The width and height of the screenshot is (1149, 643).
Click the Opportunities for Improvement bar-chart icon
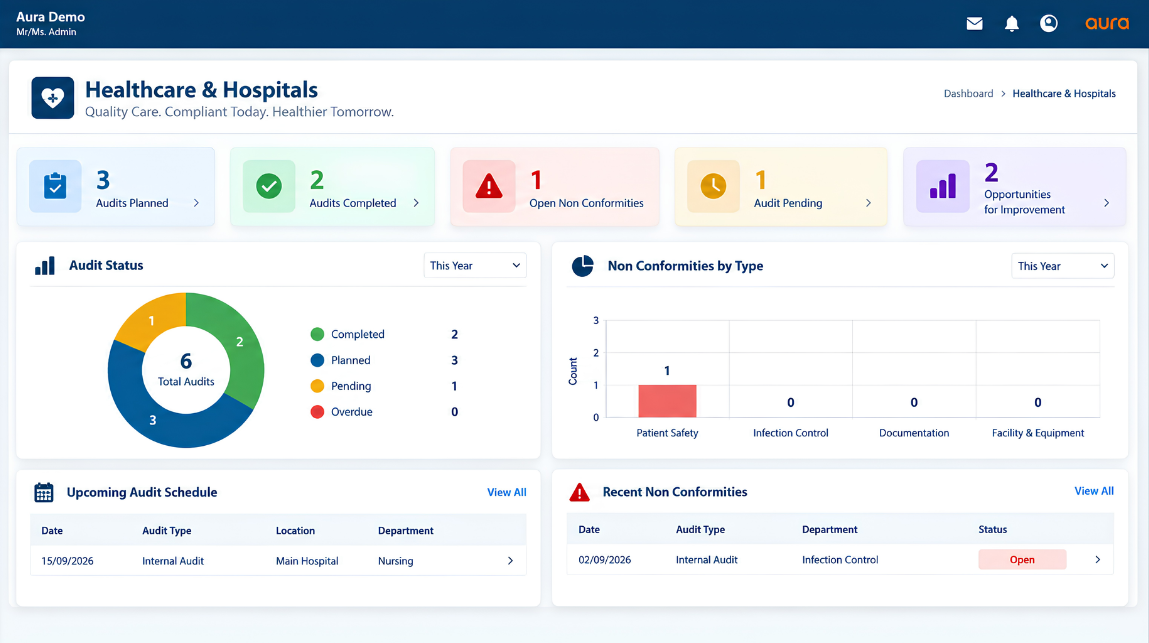click(943, 186)
